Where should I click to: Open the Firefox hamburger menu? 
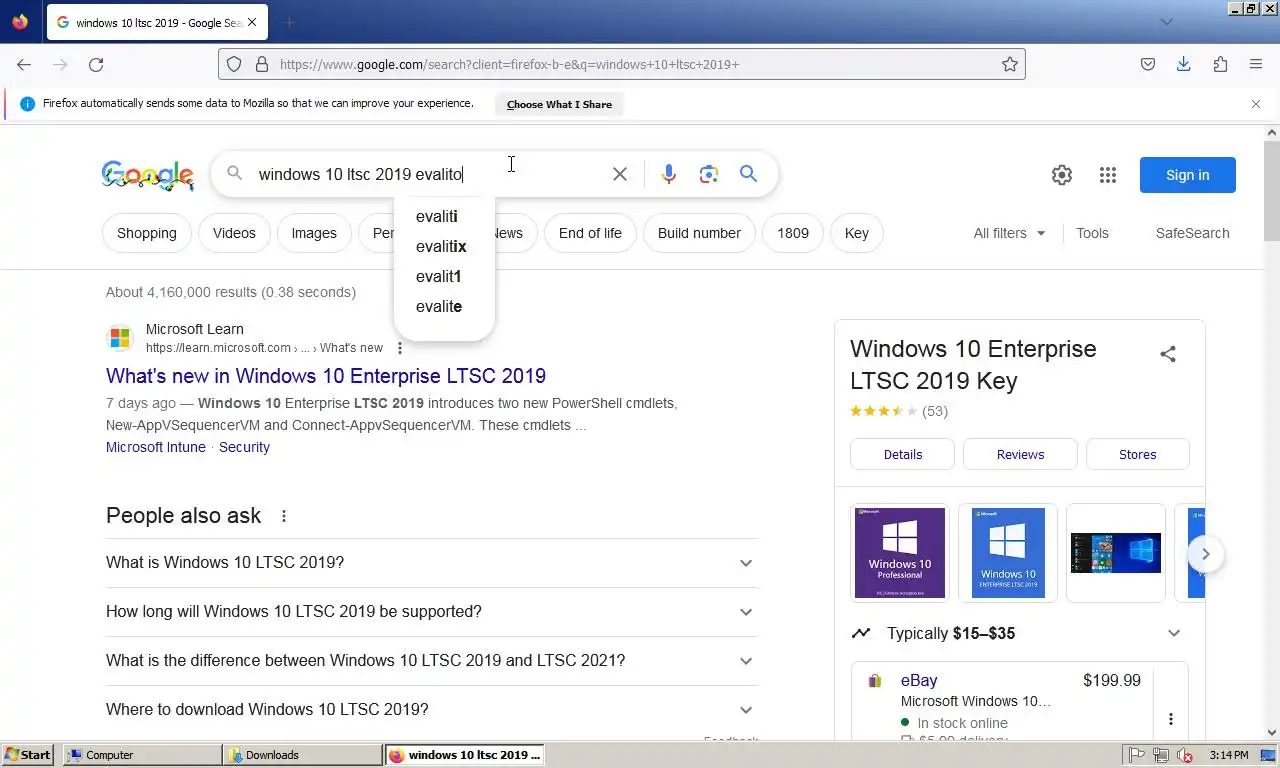pos(1256,64)
